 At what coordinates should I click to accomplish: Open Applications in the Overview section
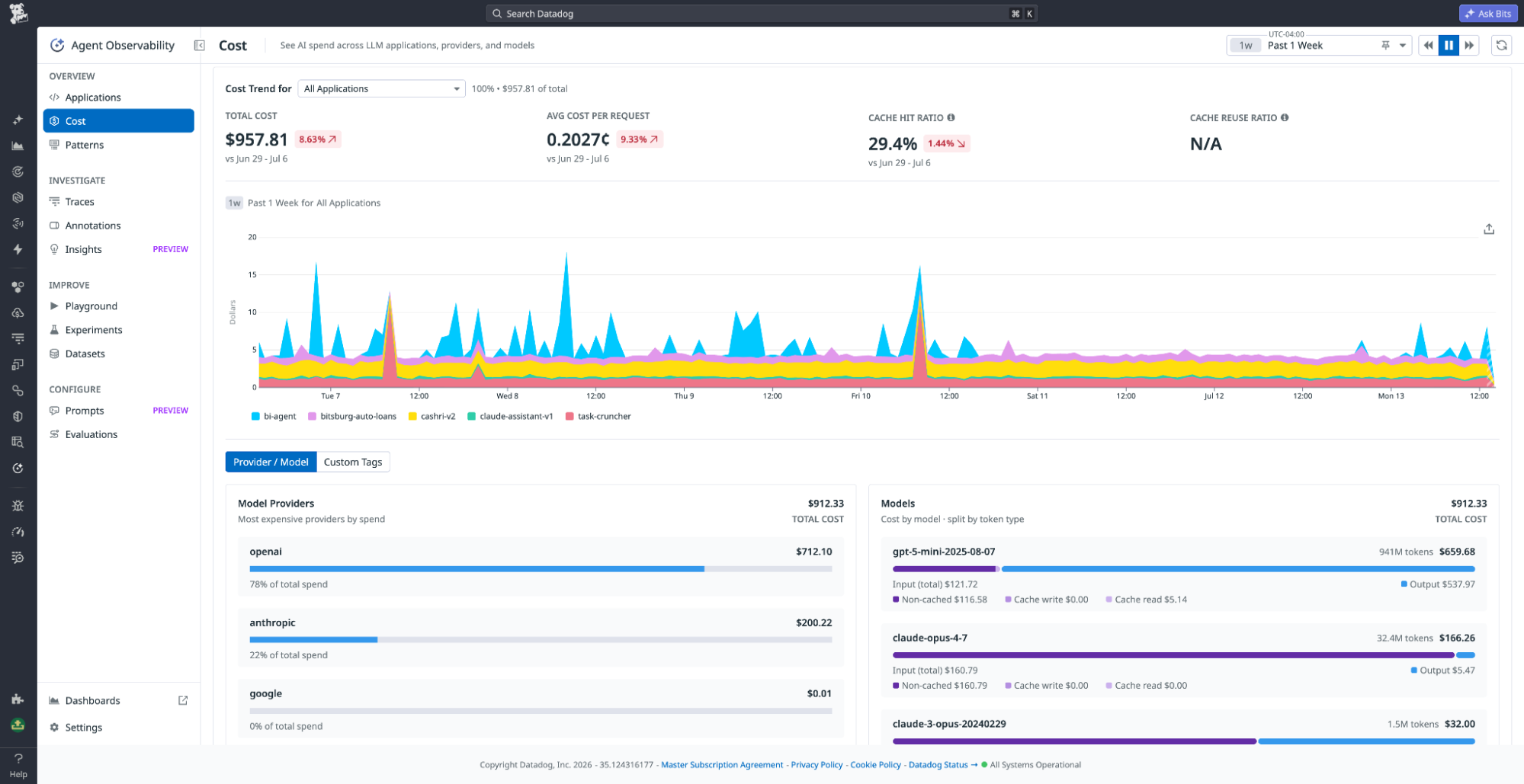(x=119, y=98)
